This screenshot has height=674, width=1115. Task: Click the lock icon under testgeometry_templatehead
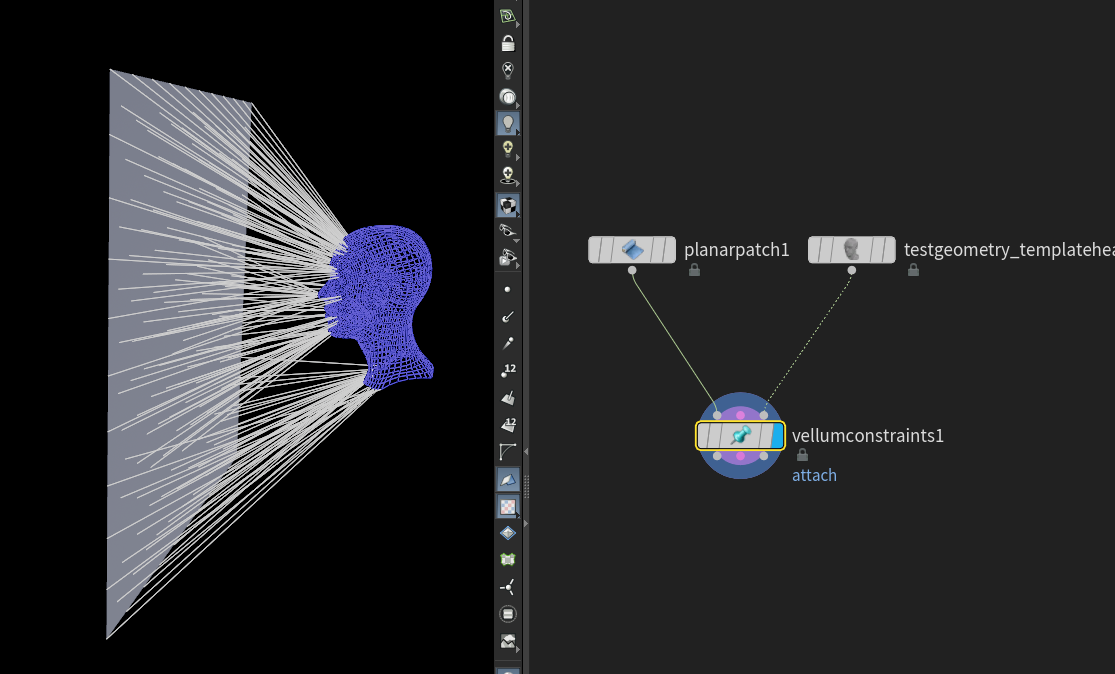tap(914, 270)
